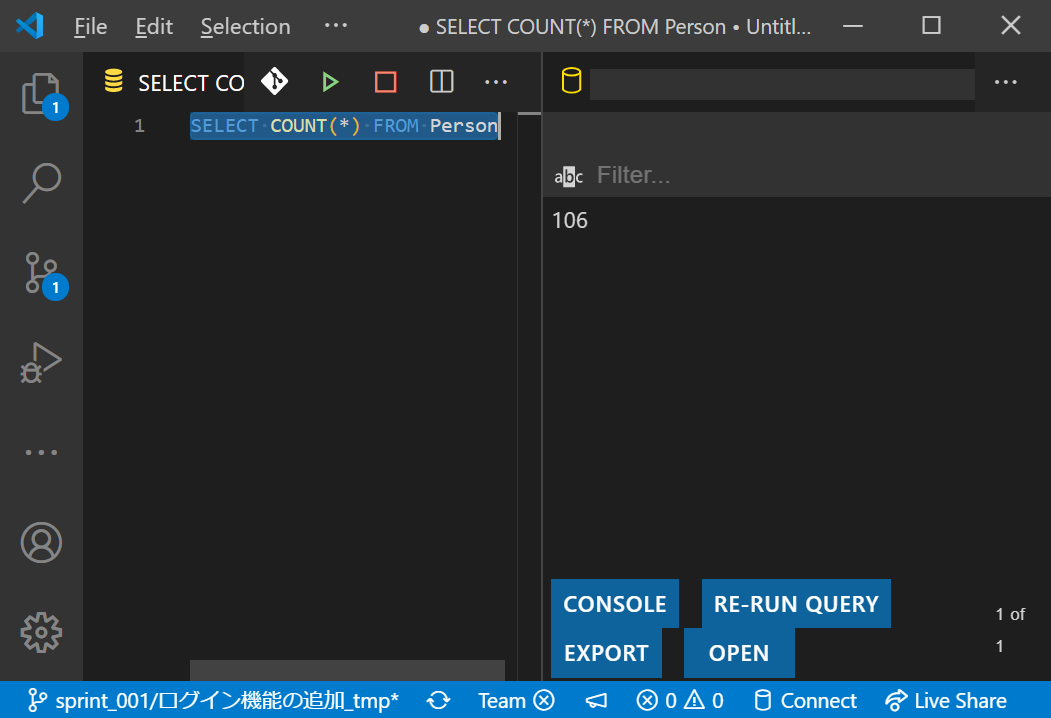The height and width of the screenshot is (718, 1051).
Task: Connect to a database using the status bar Connect icon
Action: click(x=805, y=700)
